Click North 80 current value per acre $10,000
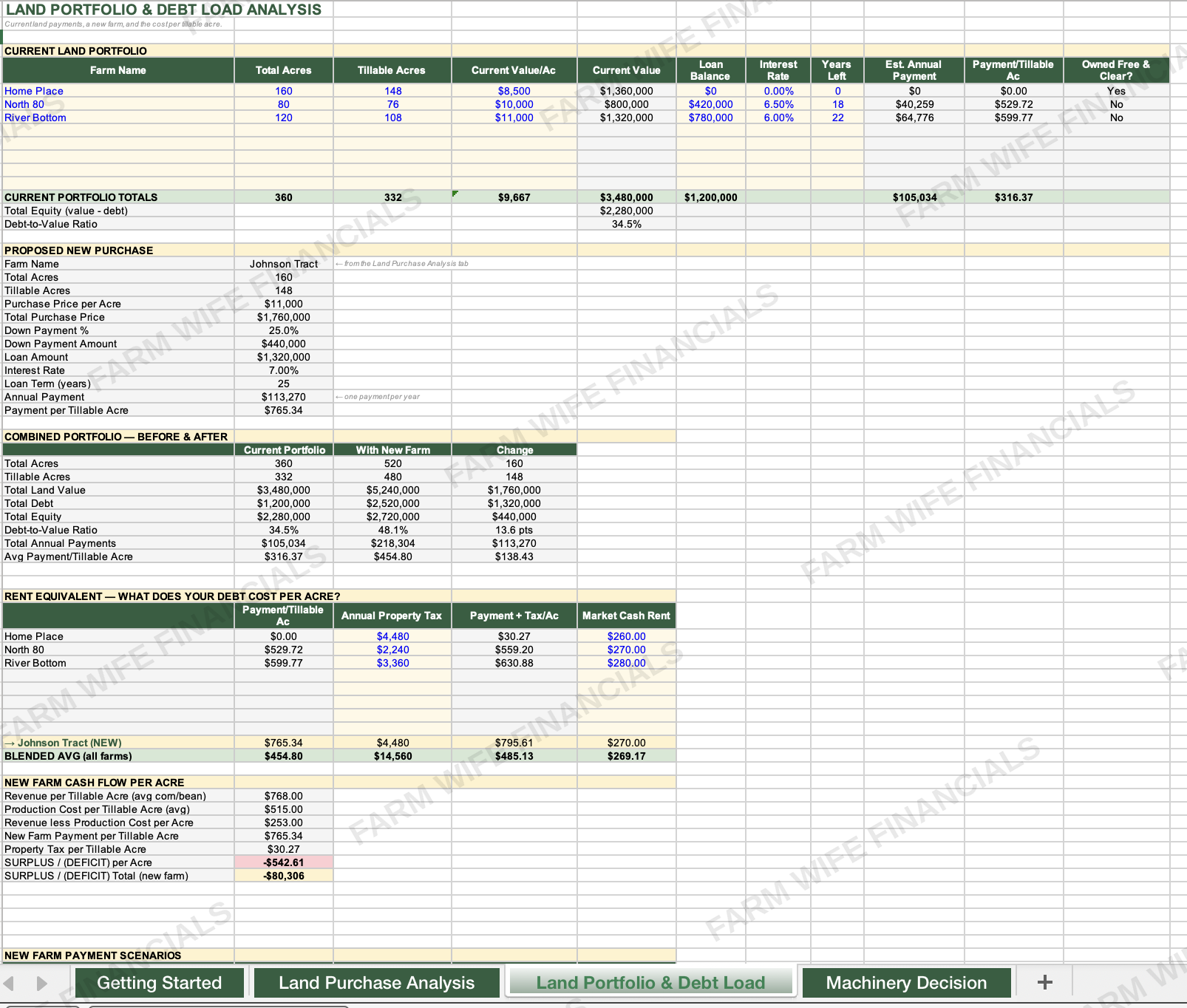The image size is (1187, 1008). [514, 104]
